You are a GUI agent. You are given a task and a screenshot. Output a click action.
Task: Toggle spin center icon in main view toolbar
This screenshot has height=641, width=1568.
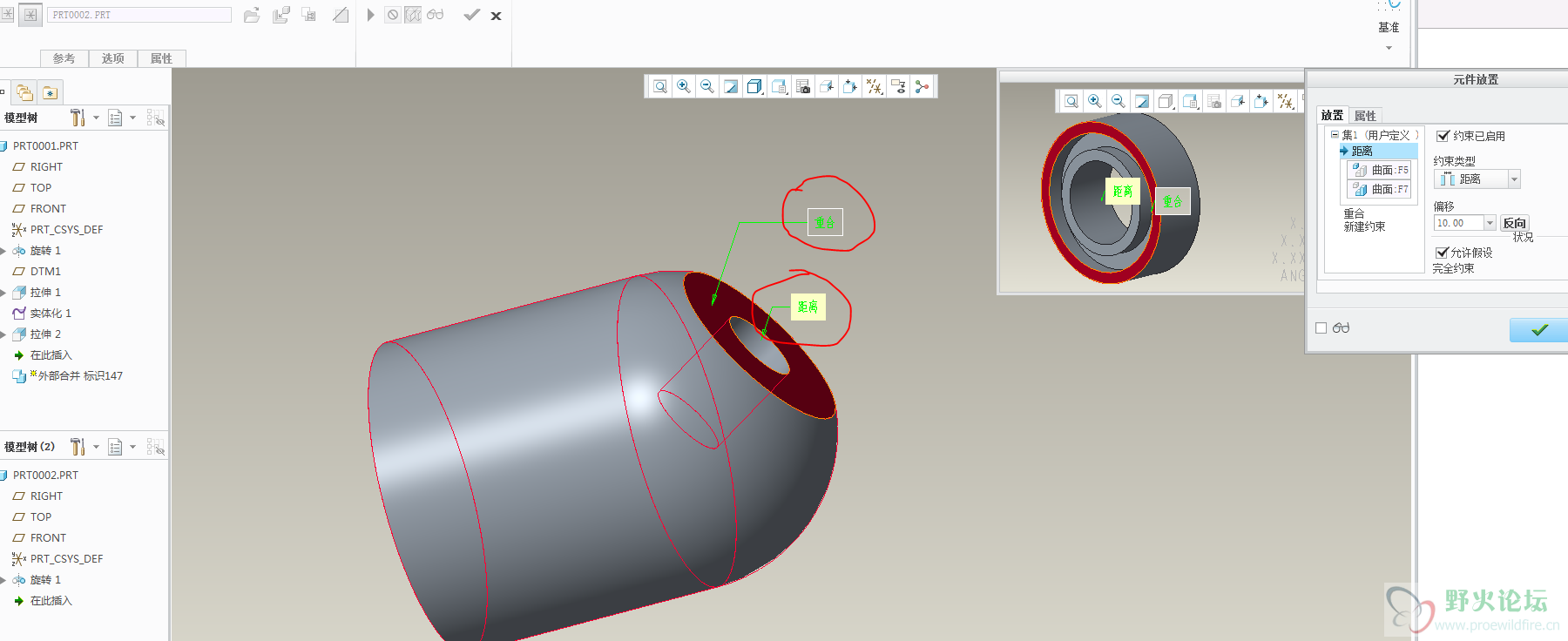[922, 86]
